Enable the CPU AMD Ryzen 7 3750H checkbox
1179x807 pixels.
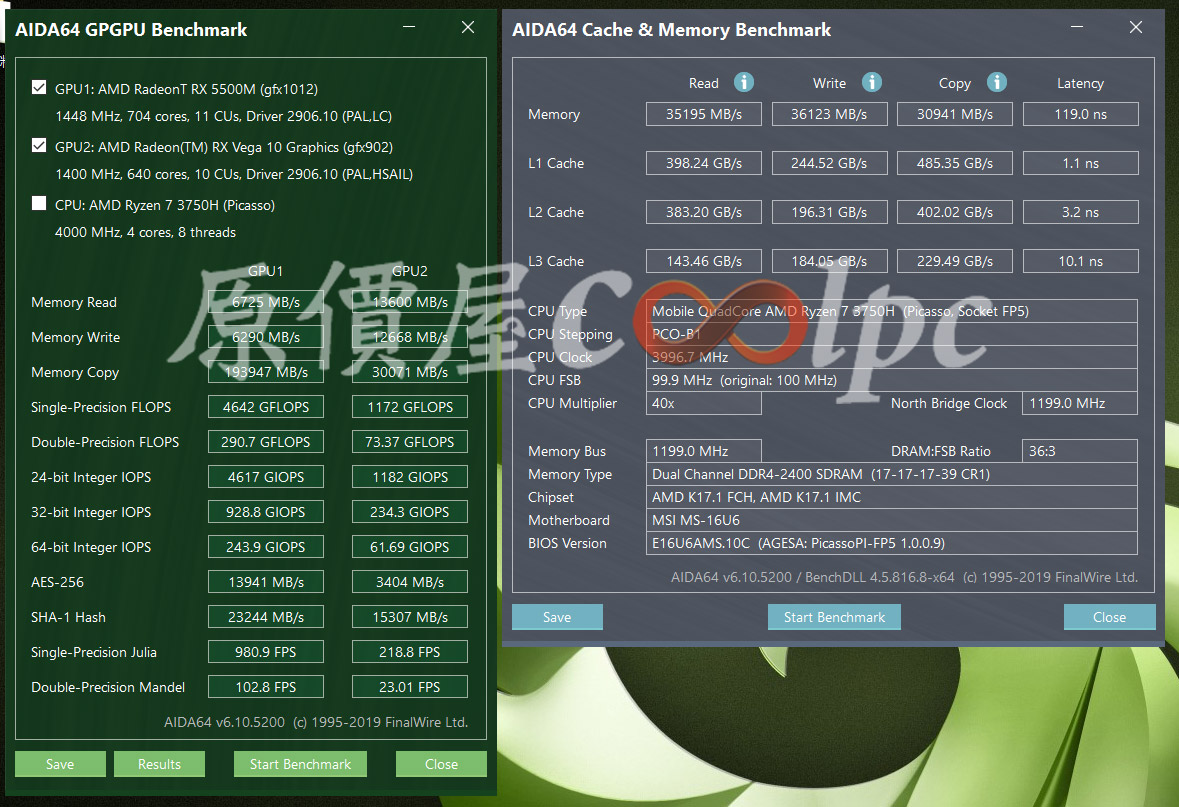coord(39,203)
